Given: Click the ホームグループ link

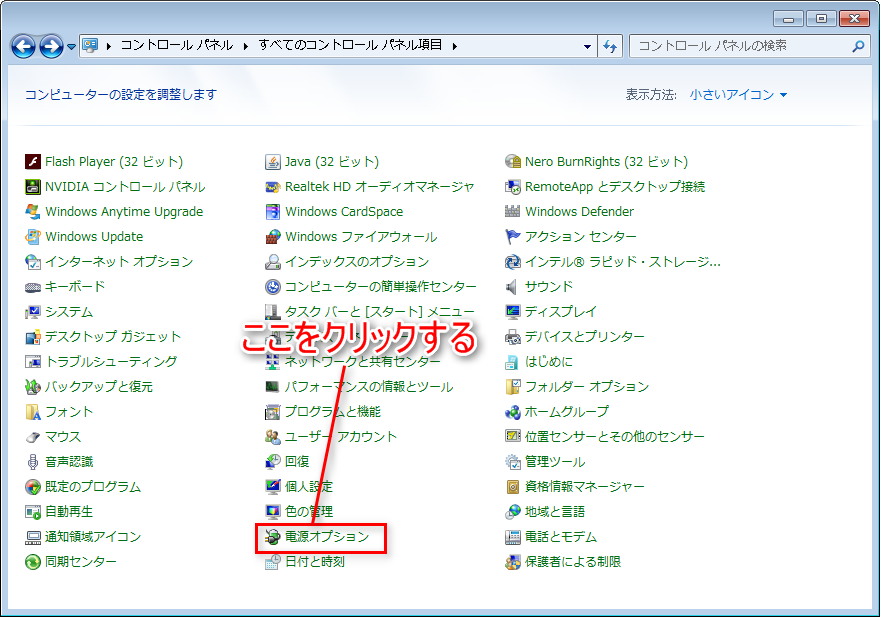Looking at the screenshot, I should [x=567, y=412].
